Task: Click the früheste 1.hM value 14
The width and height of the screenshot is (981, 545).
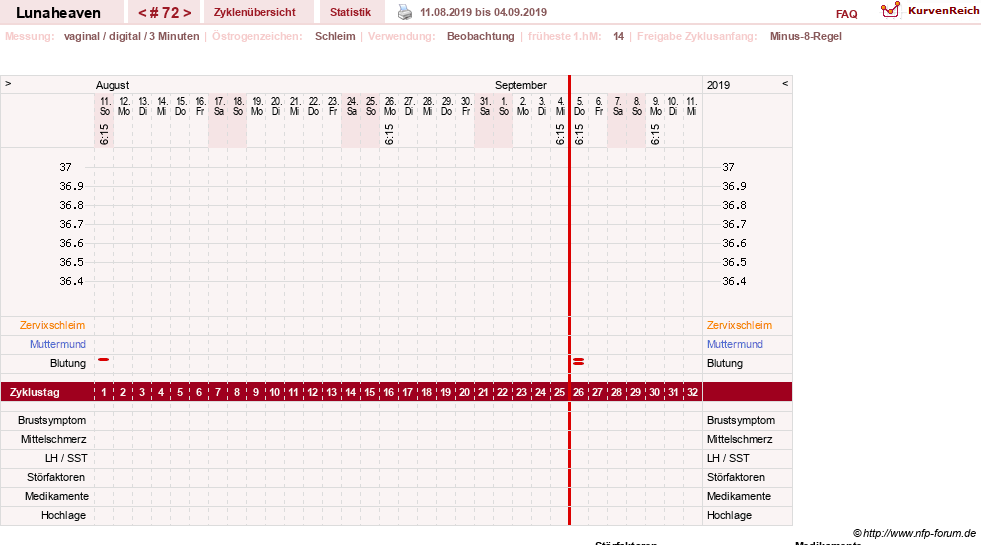Action: [618, 36]
